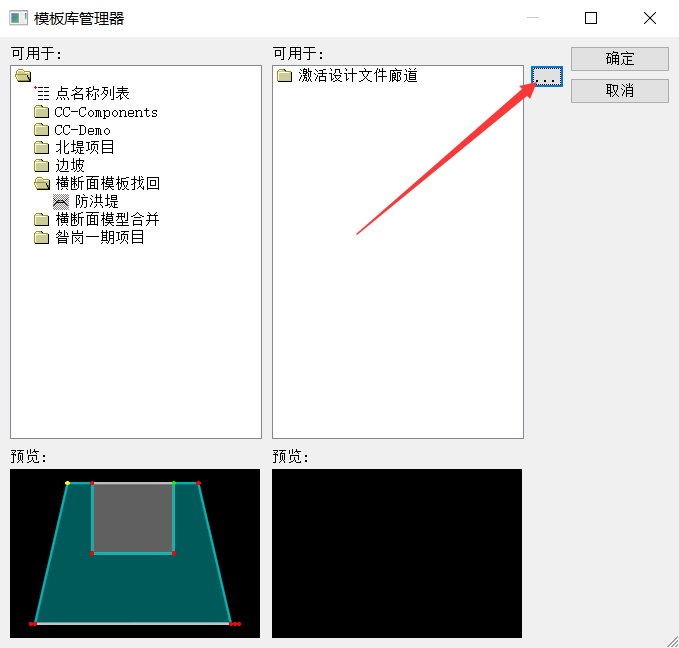Click the 防洪堤 template icon

(60, 202)
